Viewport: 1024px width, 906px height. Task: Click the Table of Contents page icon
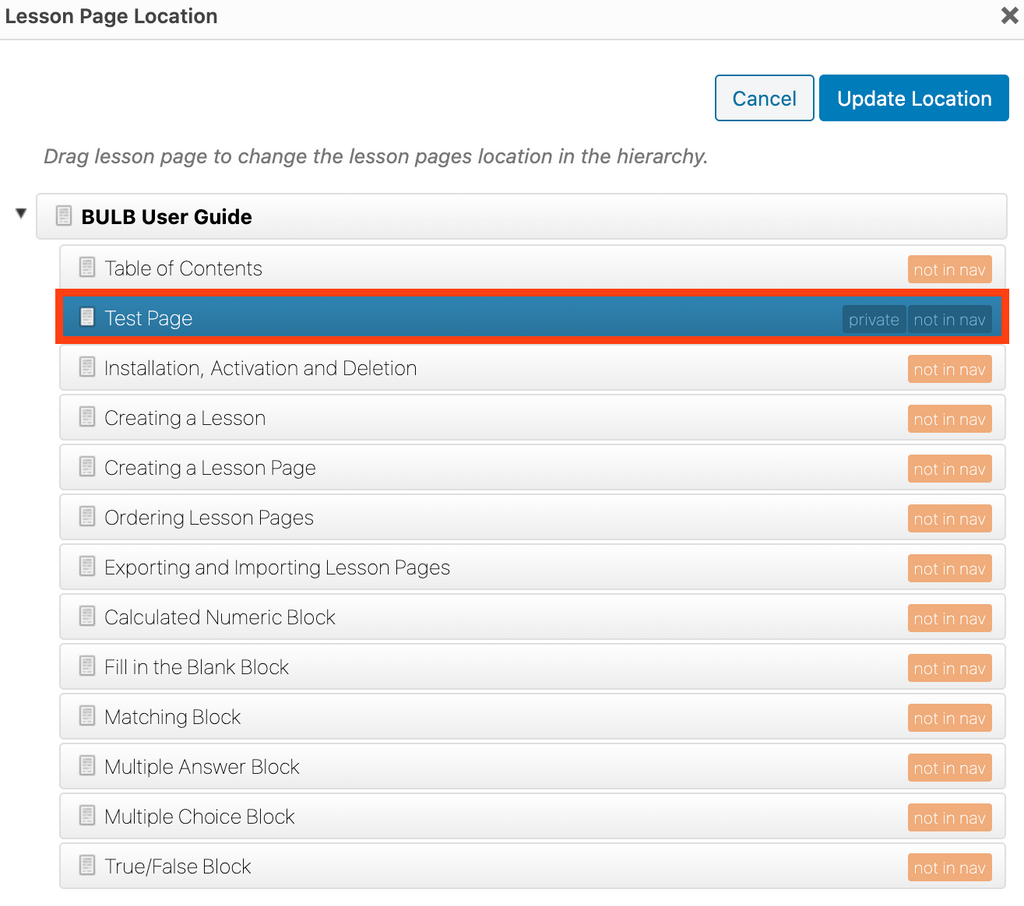87,267
